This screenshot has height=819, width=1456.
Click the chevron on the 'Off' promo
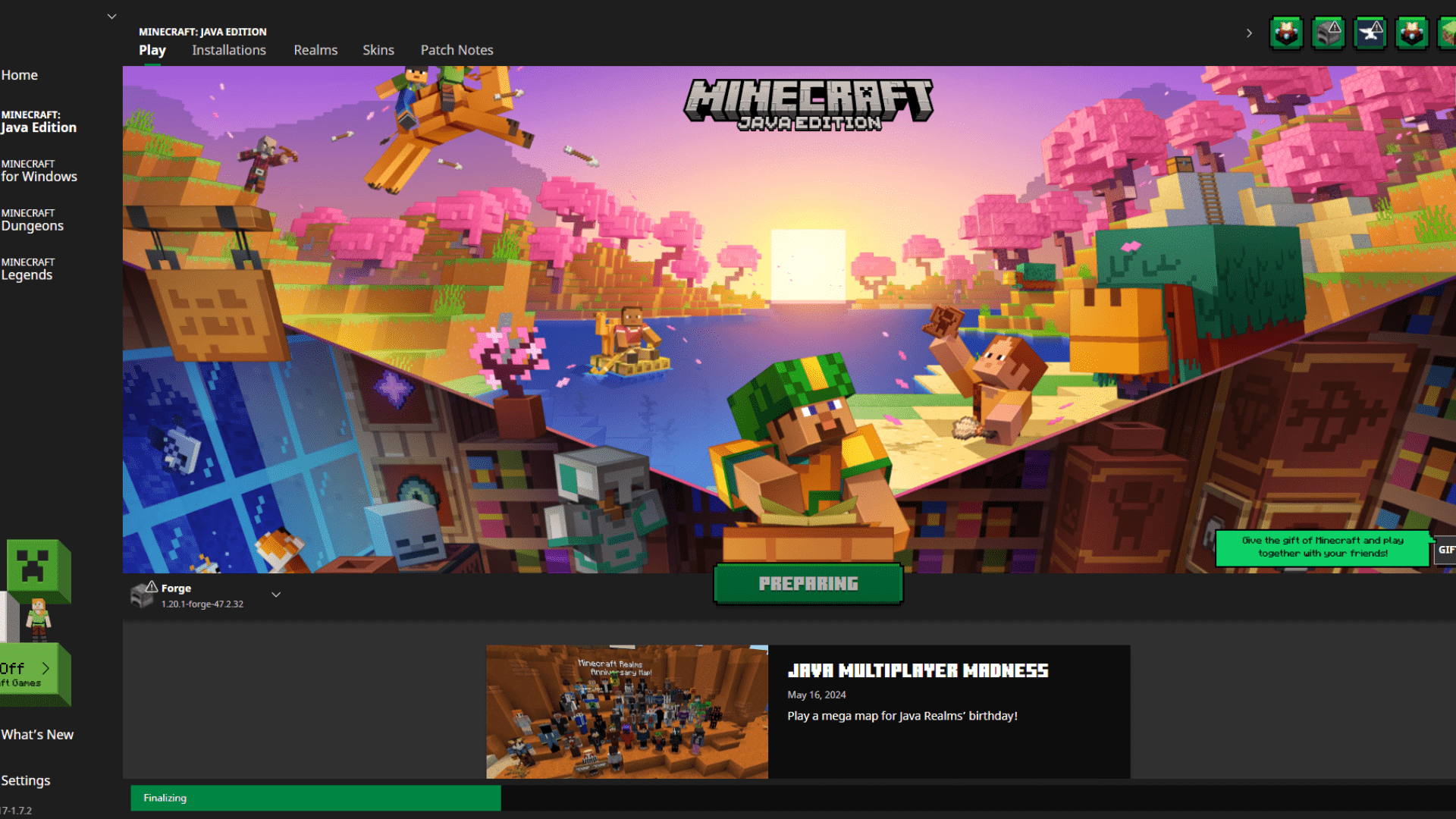45,668
